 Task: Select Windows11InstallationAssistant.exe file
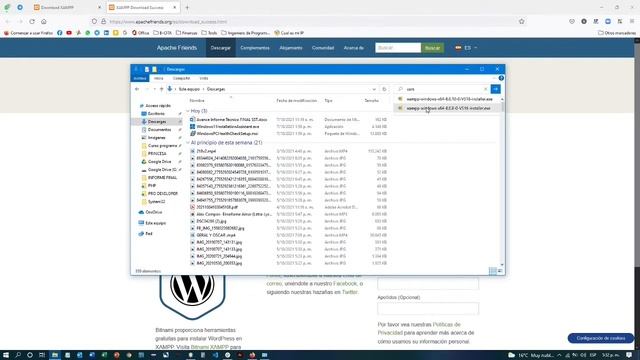pos(228,127)
